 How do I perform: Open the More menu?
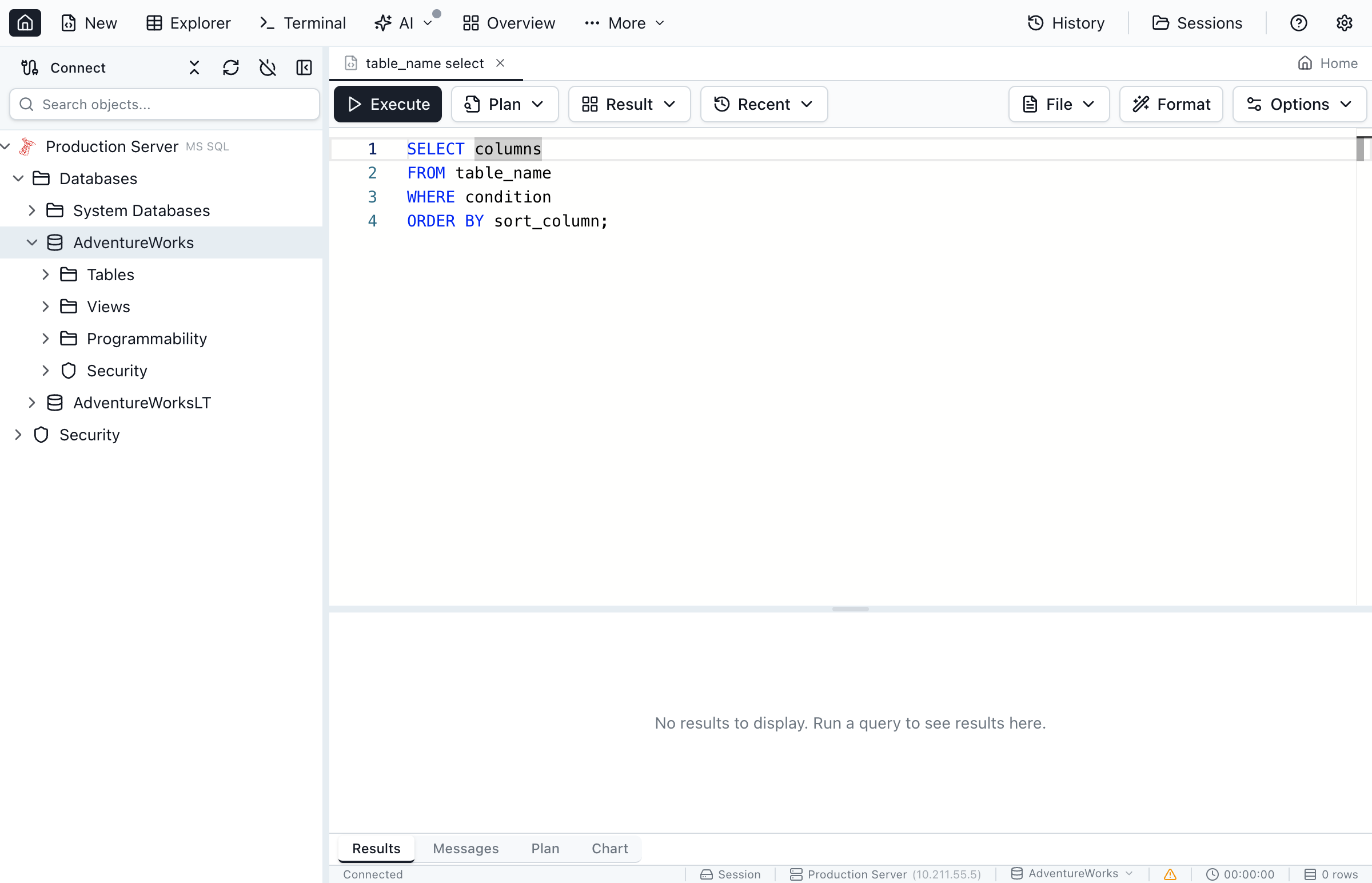[x=624, y=23]
